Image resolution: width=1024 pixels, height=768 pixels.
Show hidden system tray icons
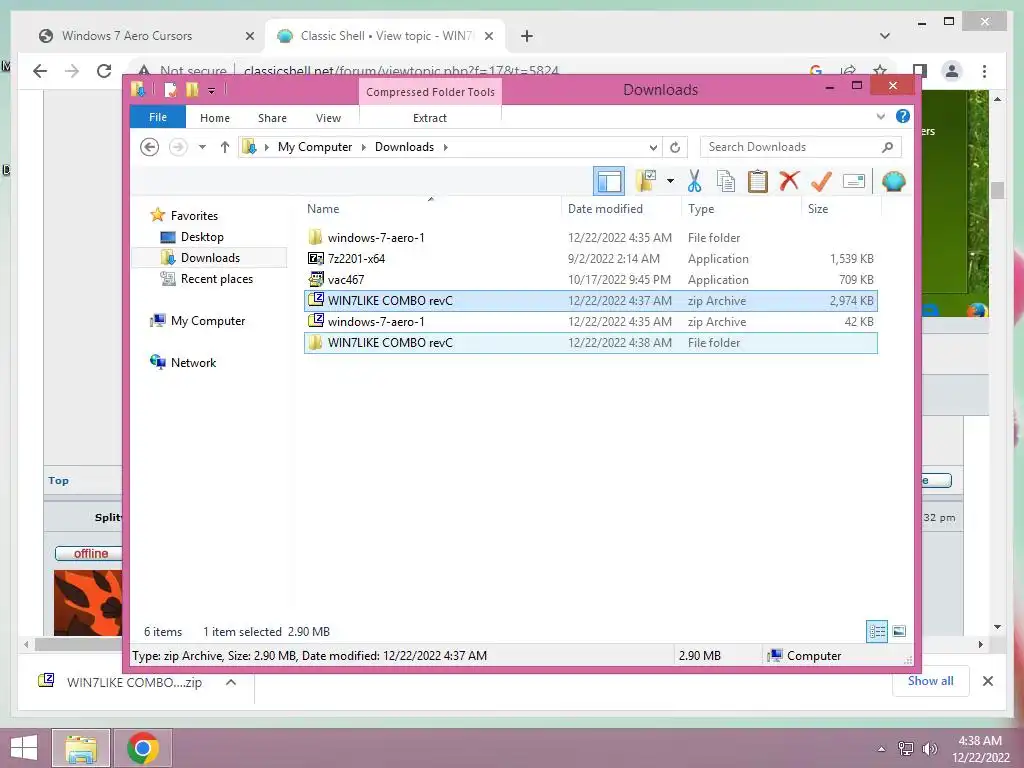(x=881, y=749)
